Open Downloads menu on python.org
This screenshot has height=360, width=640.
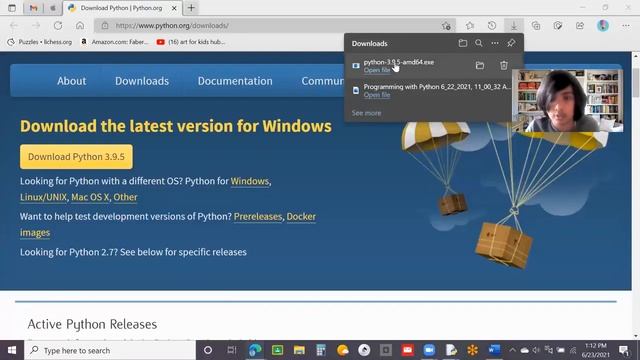pyautogui.click(x=142, y=81)
